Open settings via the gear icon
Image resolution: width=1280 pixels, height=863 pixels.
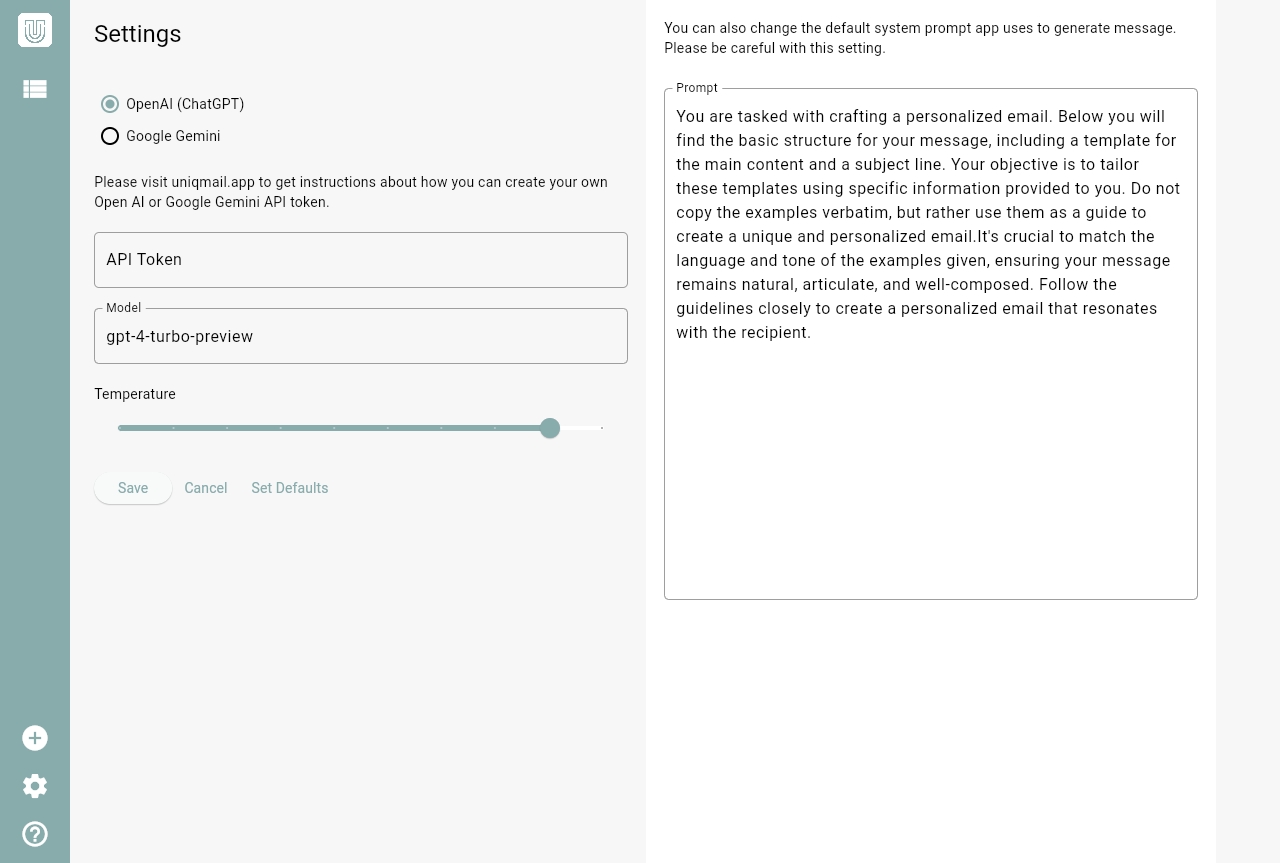pos(35,786)
